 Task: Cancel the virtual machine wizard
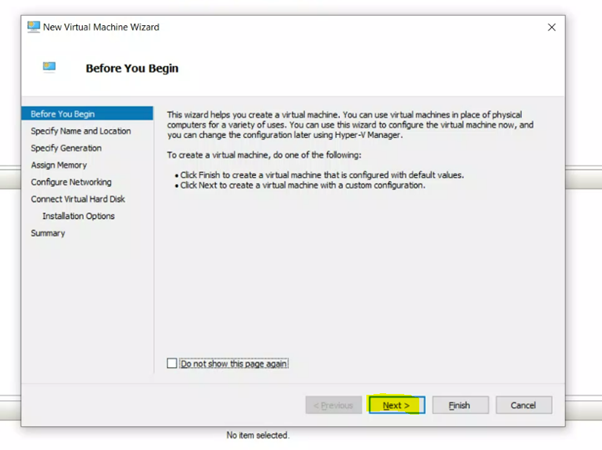523,405
